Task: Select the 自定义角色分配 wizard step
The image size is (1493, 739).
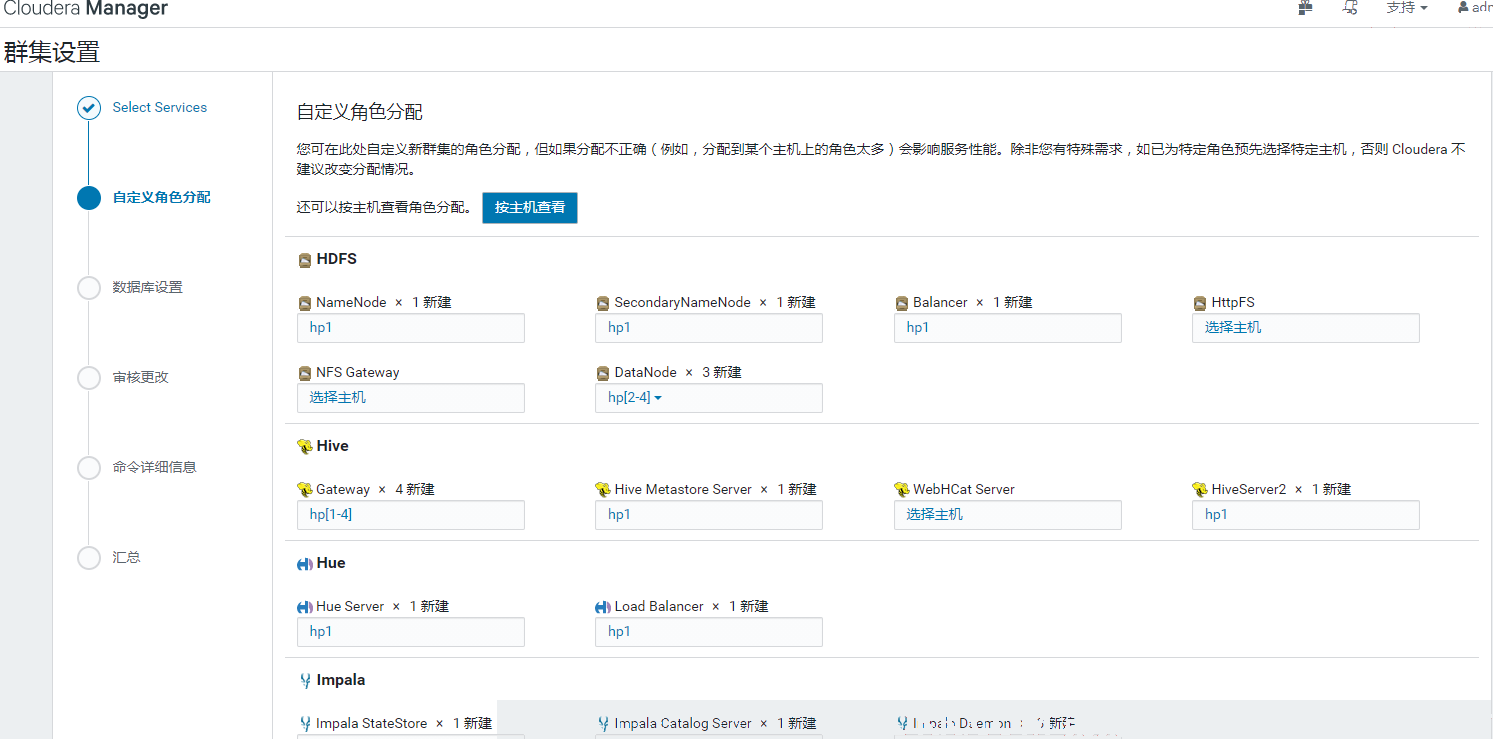Action: 161,197
